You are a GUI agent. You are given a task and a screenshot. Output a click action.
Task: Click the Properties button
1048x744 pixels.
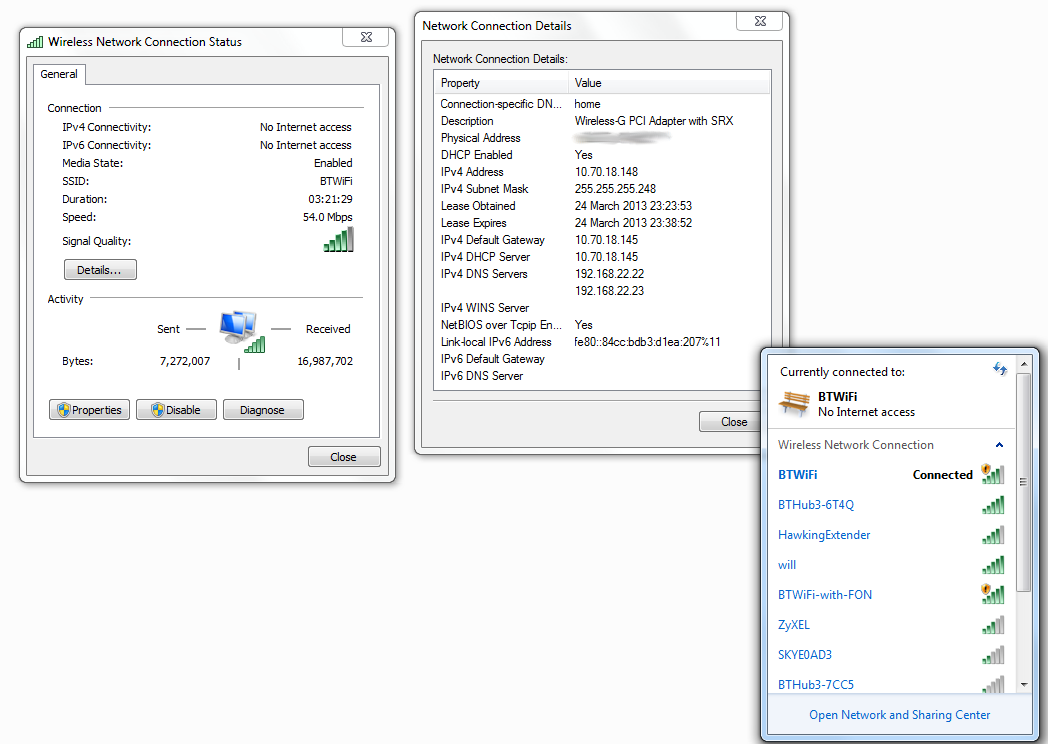tap(89, 409)
